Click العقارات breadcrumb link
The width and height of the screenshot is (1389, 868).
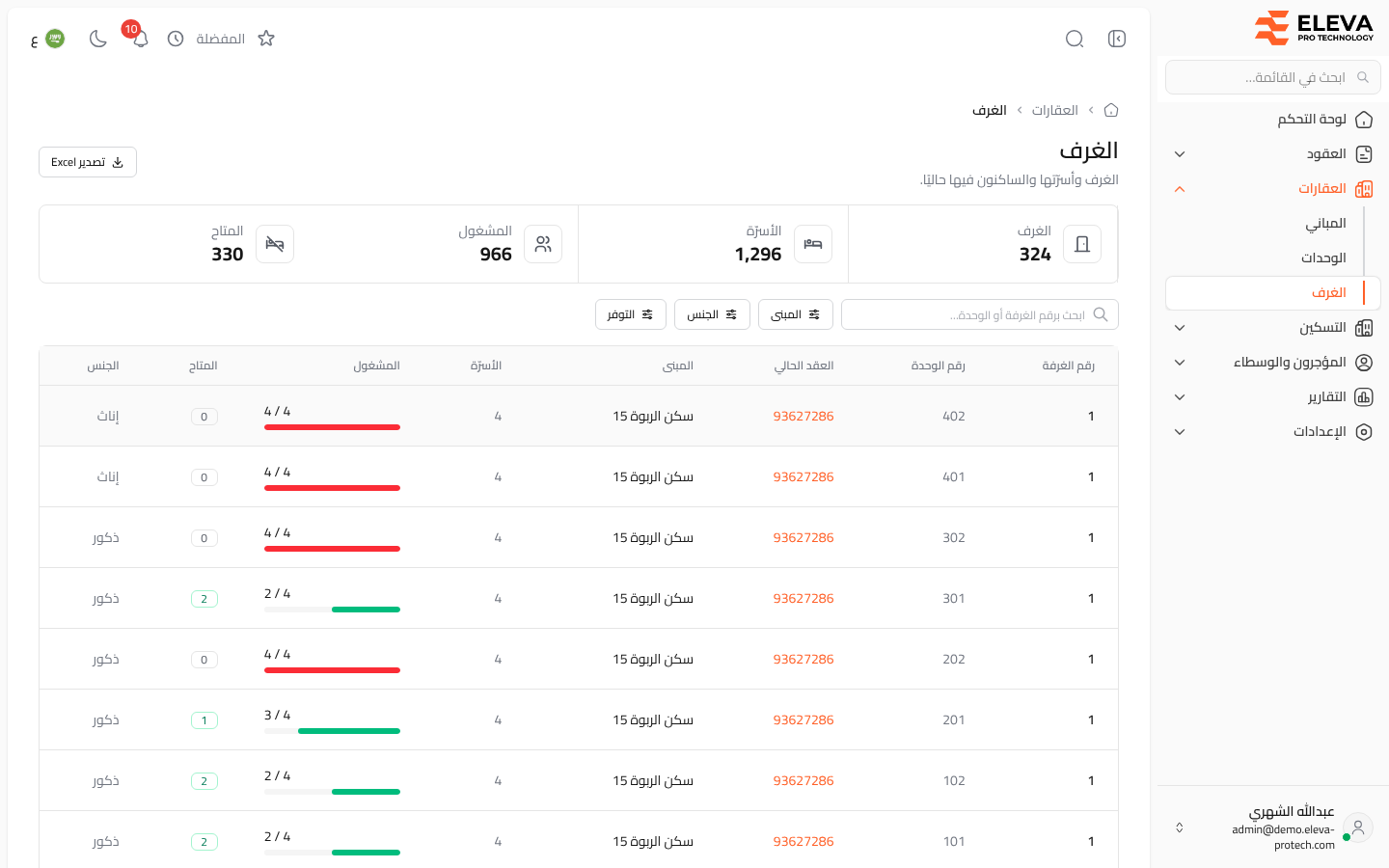point(1054,110)
